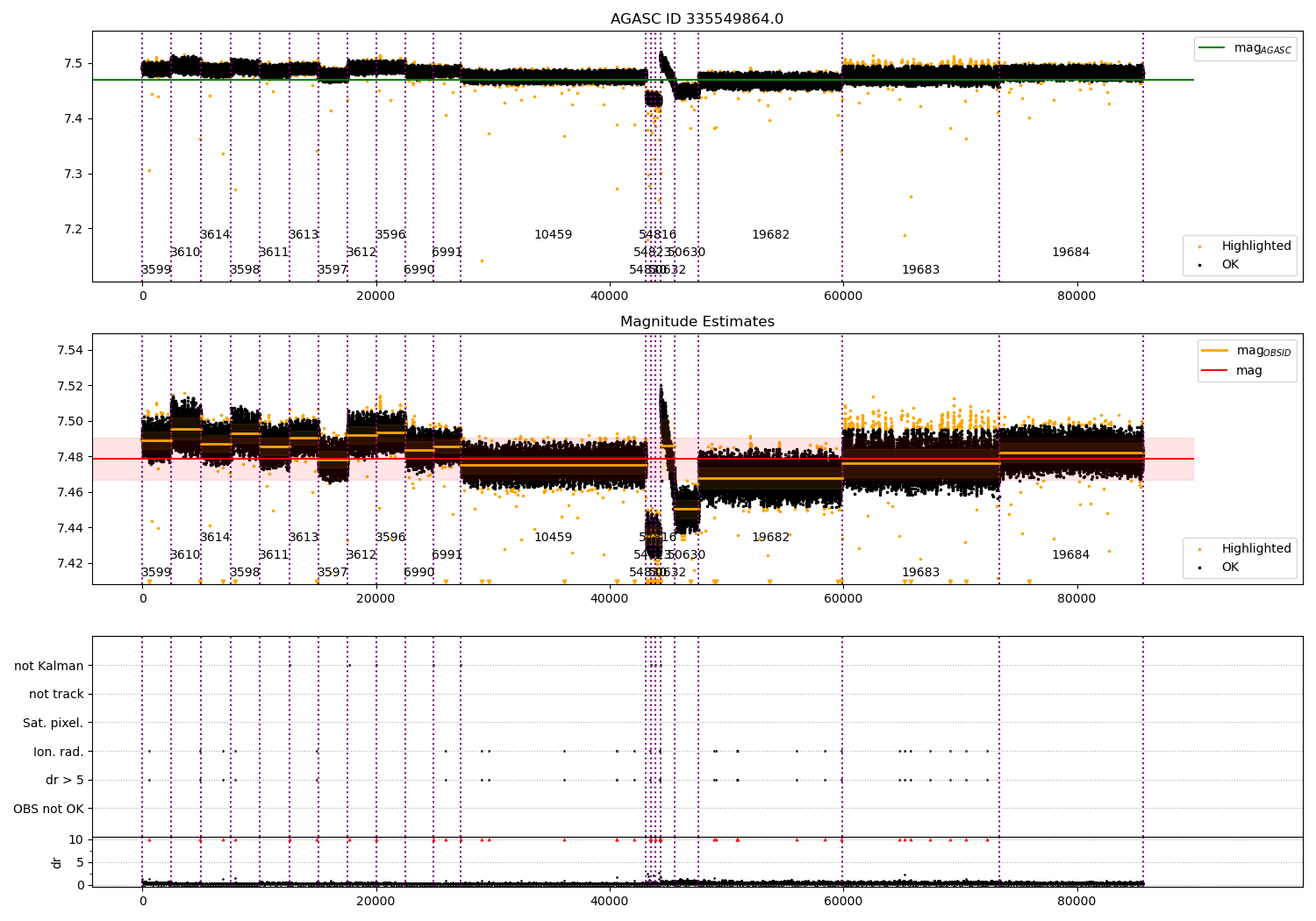
Task: Click obsid 19684 in Magnitude Estimates plot
Action: (1070, 555)
